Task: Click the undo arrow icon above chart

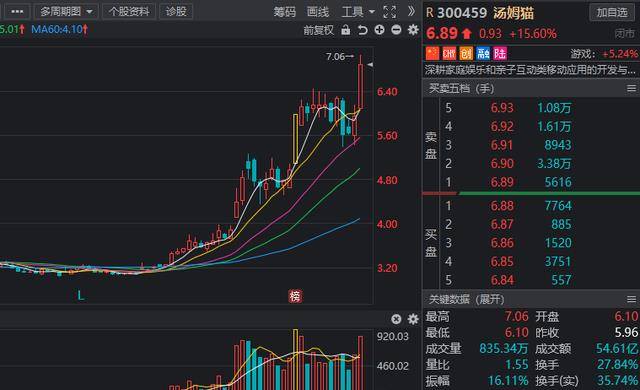Action: [x=362, y=30]
